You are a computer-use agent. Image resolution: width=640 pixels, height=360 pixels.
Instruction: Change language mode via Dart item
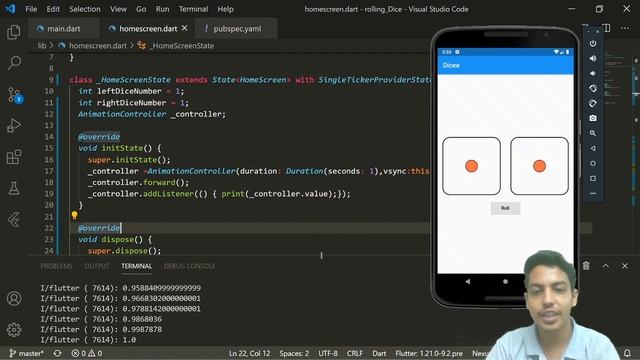[379, 353]
